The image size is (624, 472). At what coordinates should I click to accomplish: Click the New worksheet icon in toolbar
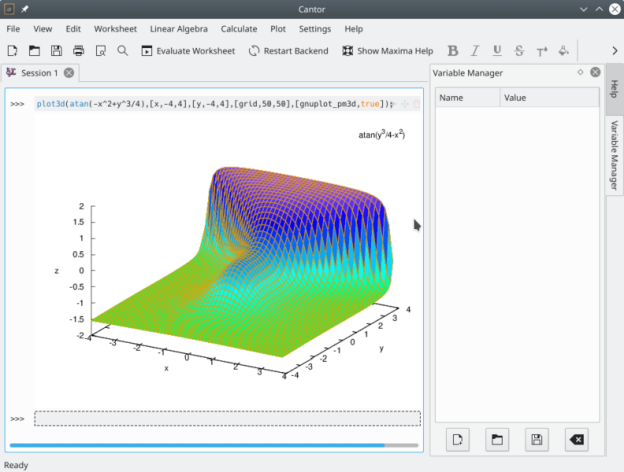pyautogui.click(x=12, y=50)
